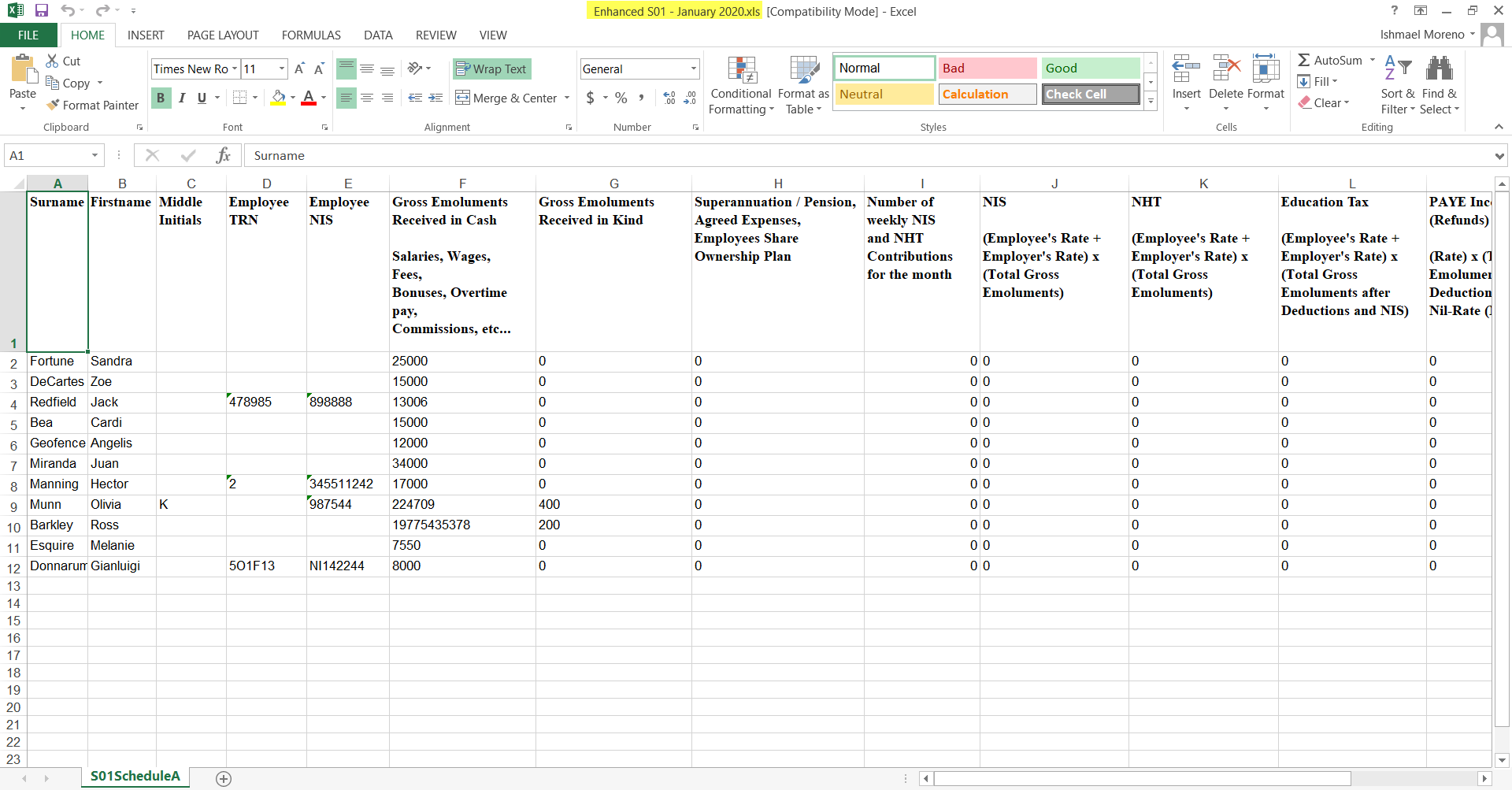
Task: Expand the General number format dropdown
Action: [693, 69]
